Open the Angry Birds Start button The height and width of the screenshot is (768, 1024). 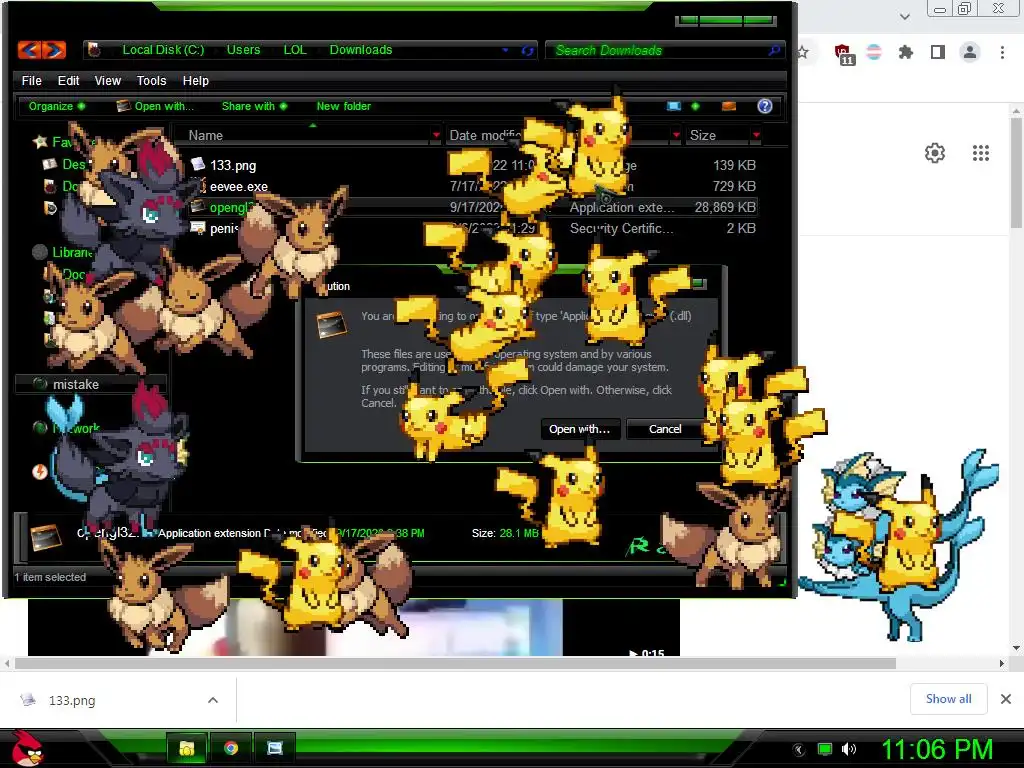[x=26, y=748]
